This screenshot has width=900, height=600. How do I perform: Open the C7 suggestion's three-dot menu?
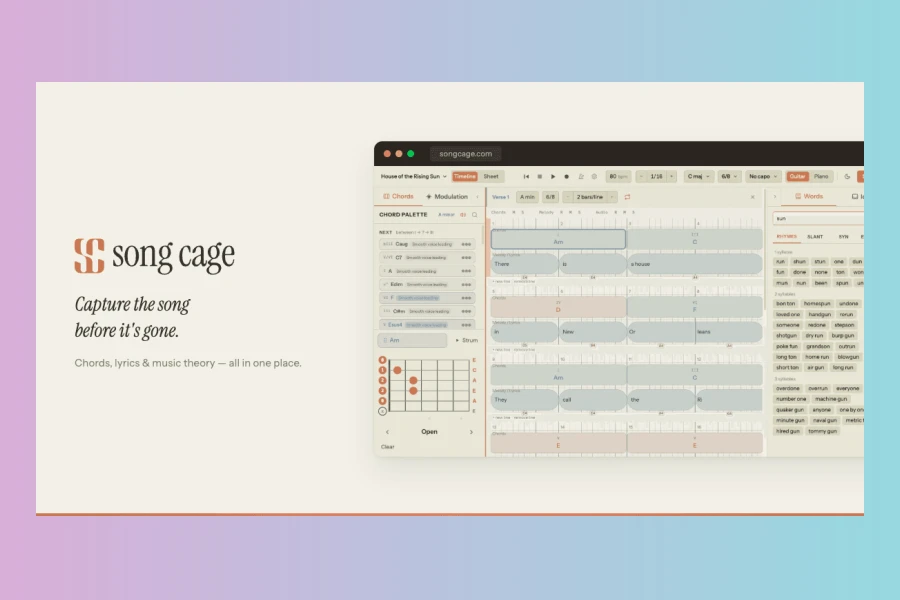466,257
